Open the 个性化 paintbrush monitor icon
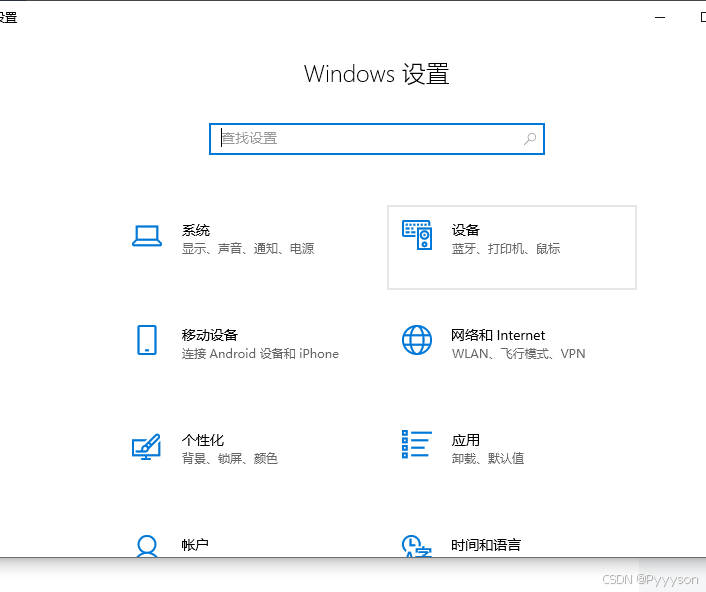The width and height of the screenshot is (706, 592). [146, 446]
